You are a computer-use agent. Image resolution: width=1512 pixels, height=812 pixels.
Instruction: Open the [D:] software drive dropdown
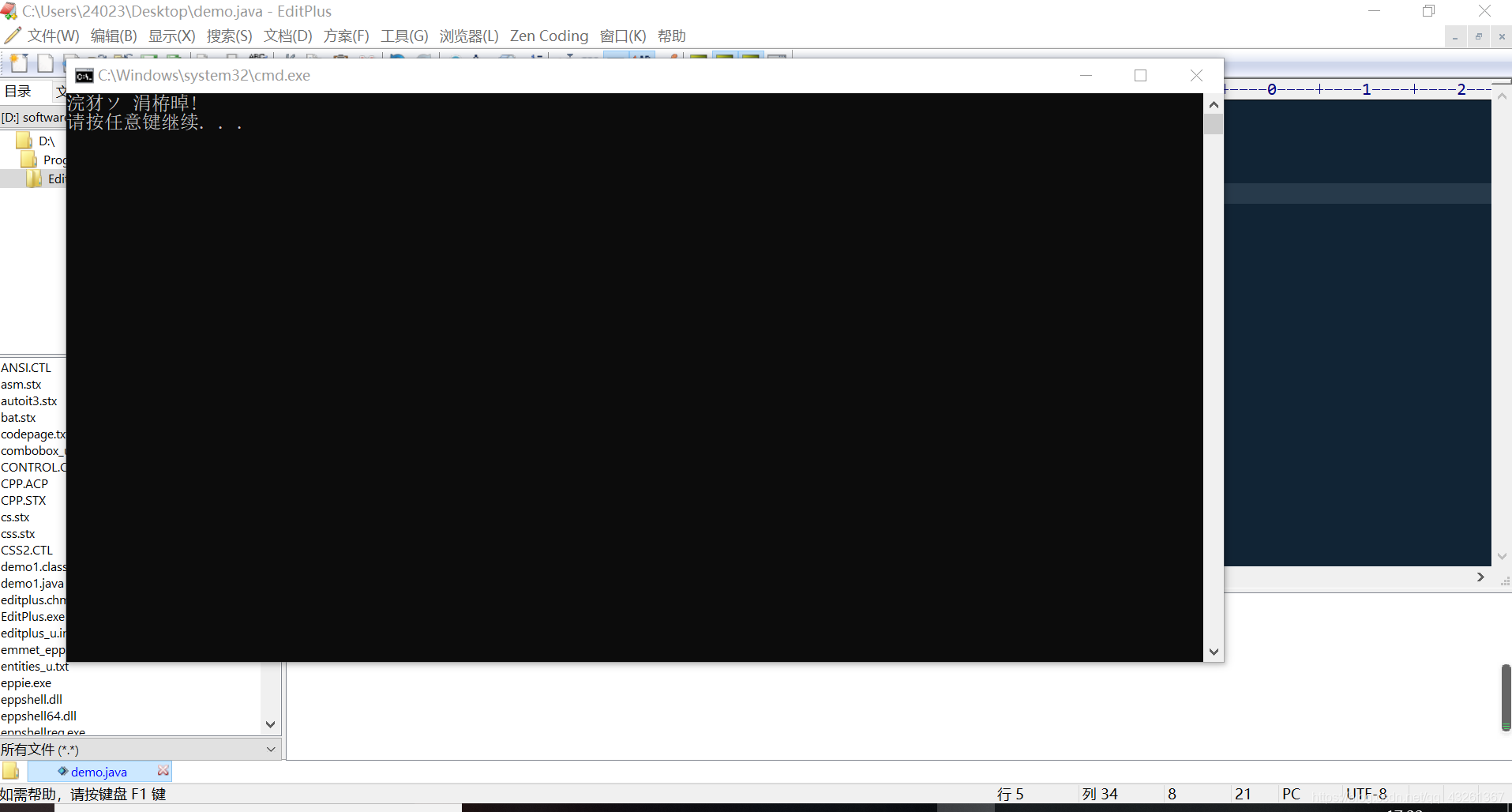point(33,118)
